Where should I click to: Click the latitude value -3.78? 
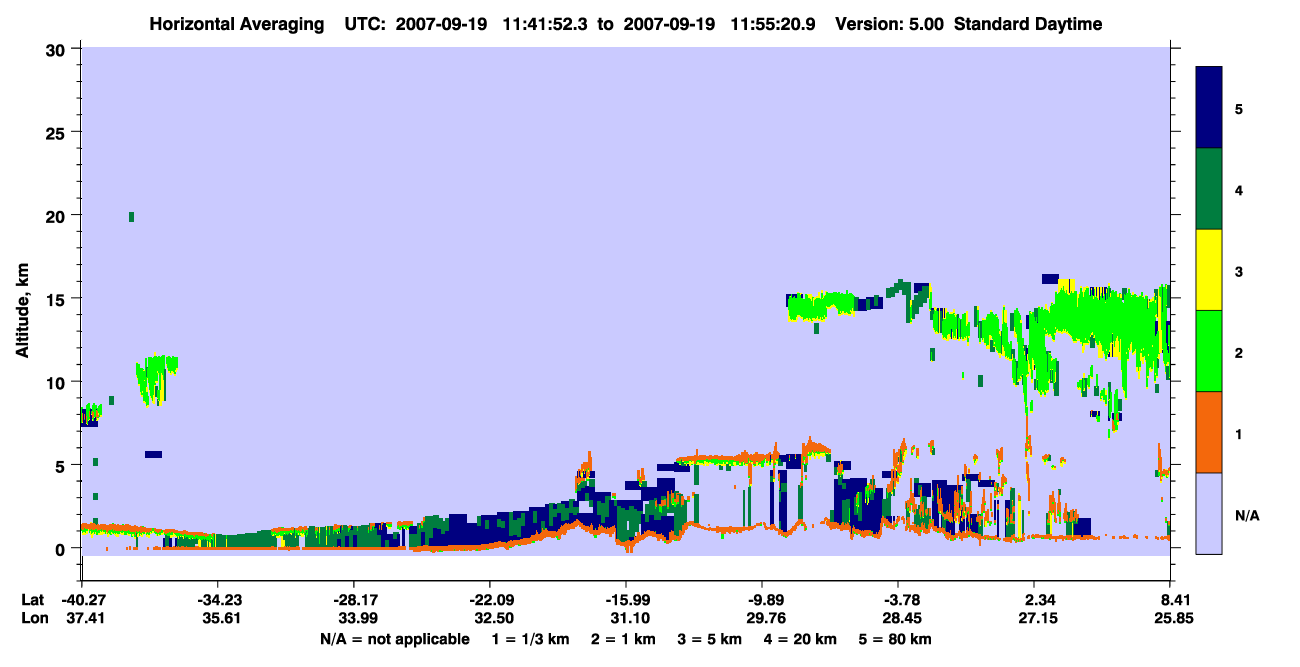[898, 600]
